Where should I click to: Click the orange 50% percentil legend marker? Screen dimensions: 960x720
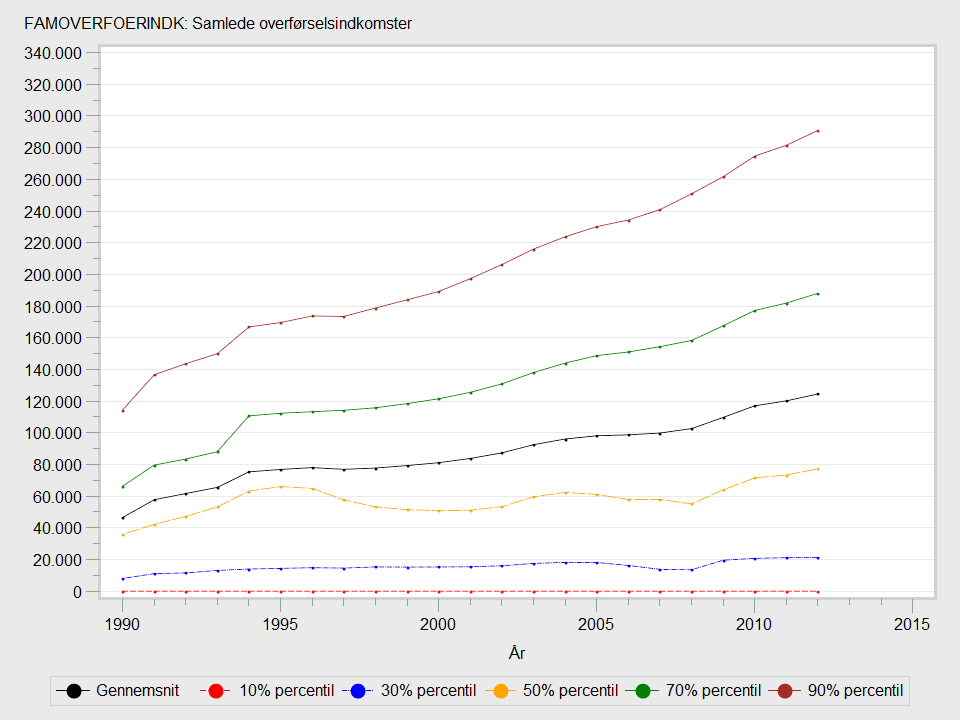[x=501, y=691]
